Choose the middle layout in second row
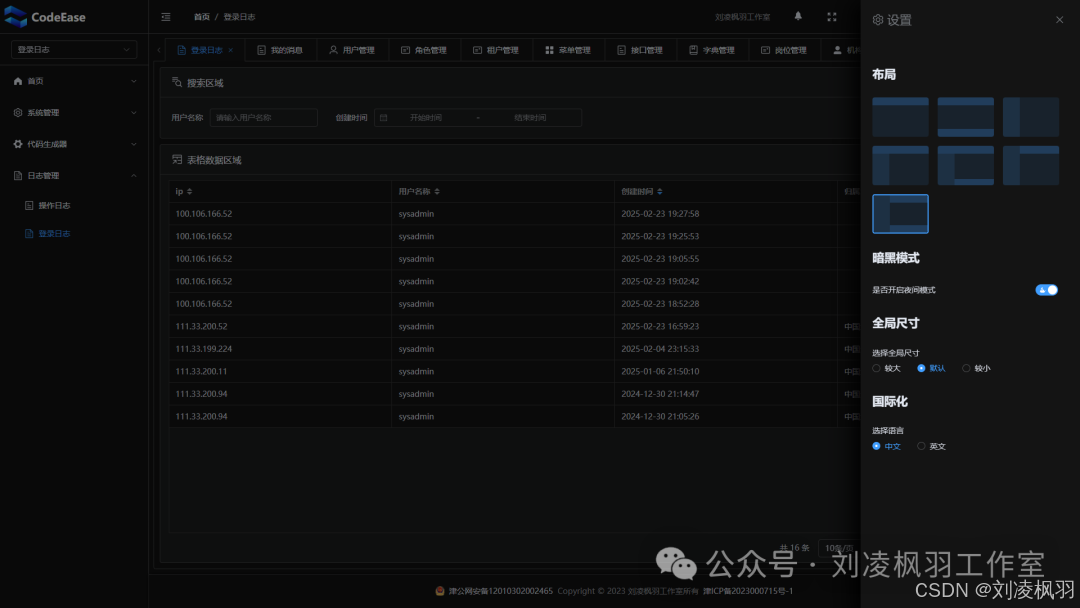 966,165
